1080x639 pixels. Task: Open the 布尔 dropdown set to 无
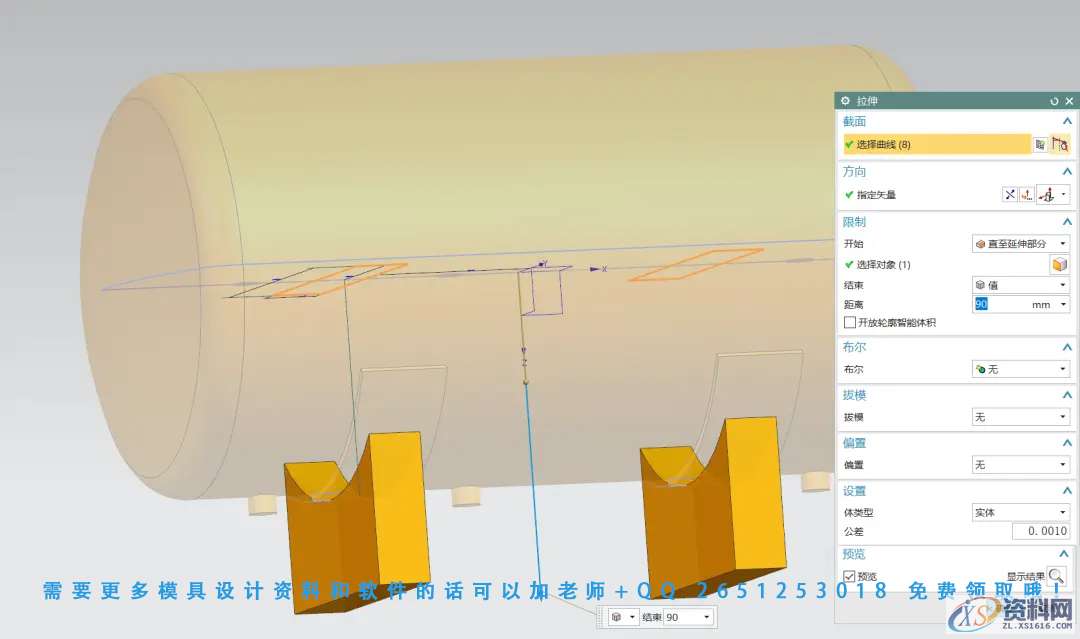(x=1020, y=369)
